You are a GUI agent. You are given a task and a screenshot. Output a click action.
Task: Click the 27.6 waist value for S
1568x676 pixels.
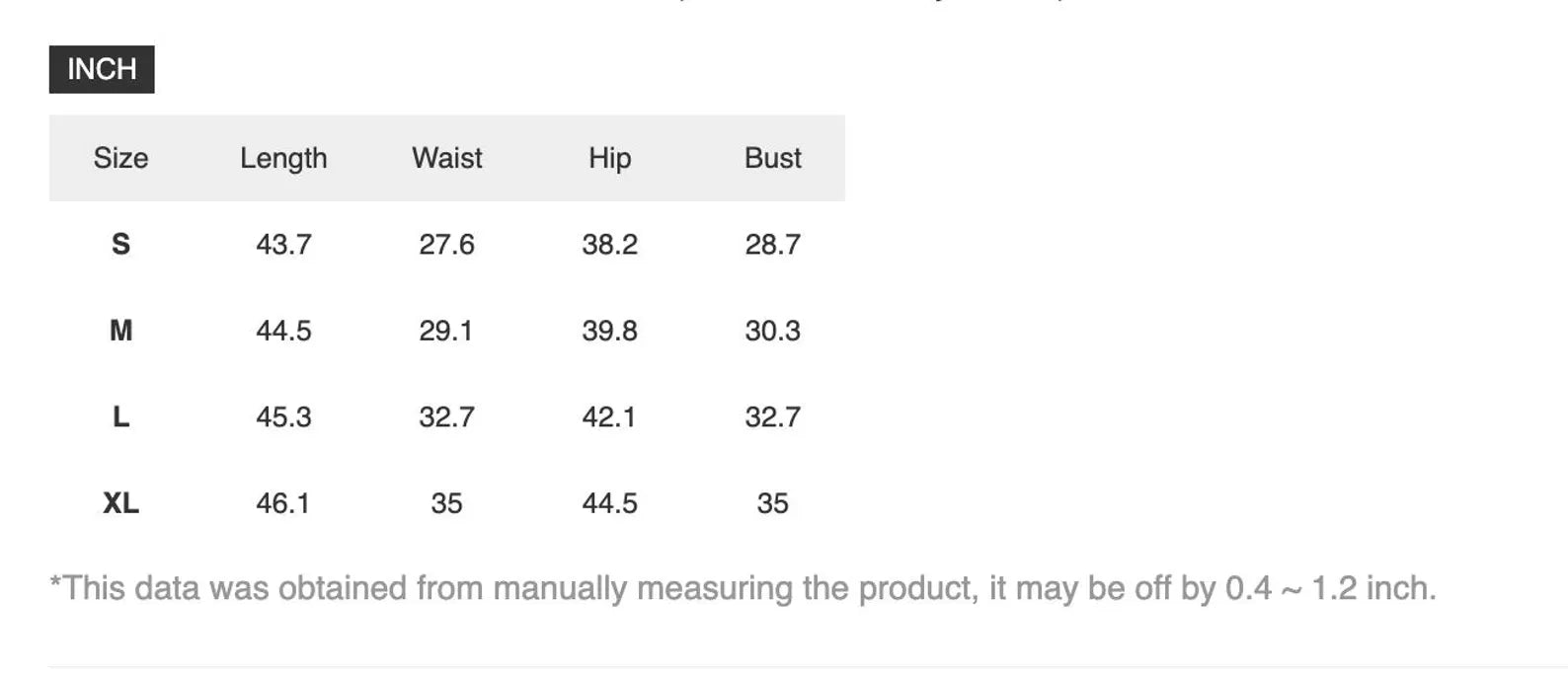click(446, 244)
